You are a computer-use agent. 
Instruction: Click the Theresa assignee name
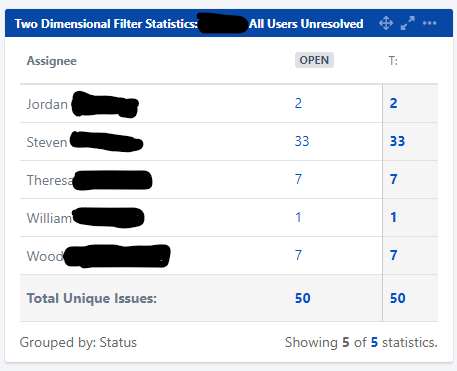[50, 180]
